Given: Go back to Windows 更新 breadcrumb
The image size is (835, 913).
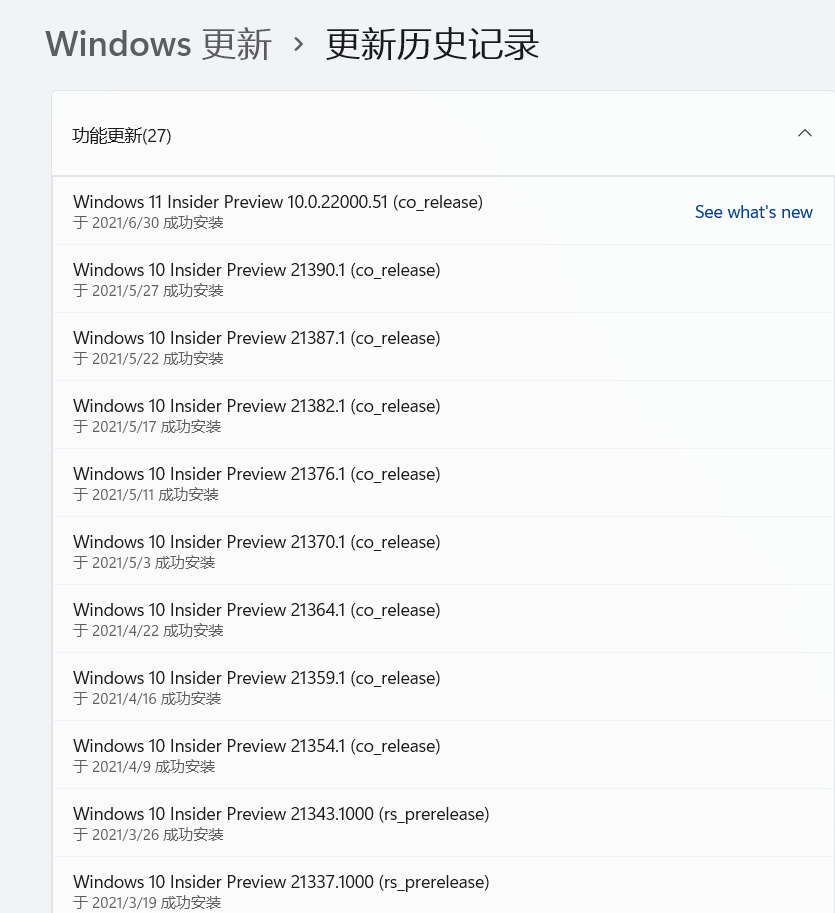Looking at the screenshot, I should point(158,44).
